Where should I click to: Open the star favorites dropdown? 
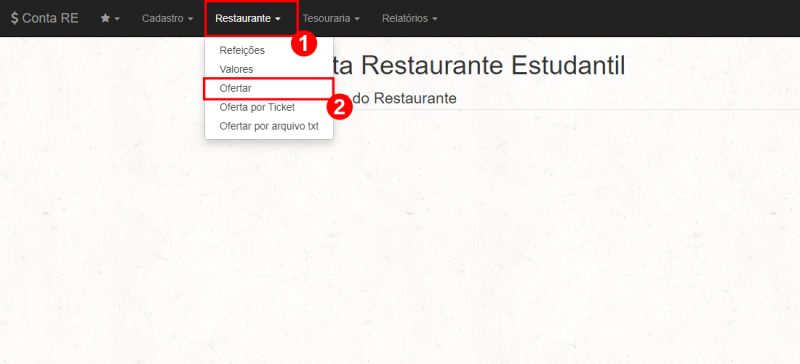110,18
